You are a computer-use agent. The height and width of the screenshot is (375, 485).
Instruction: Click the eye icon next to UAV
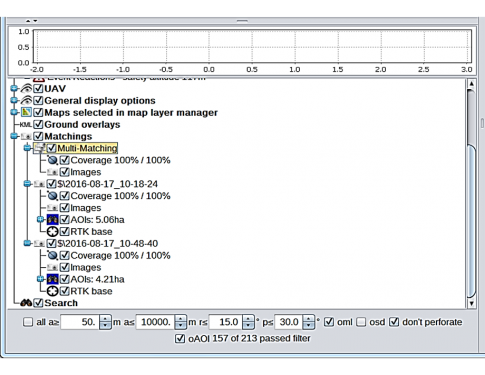(26, 89)
